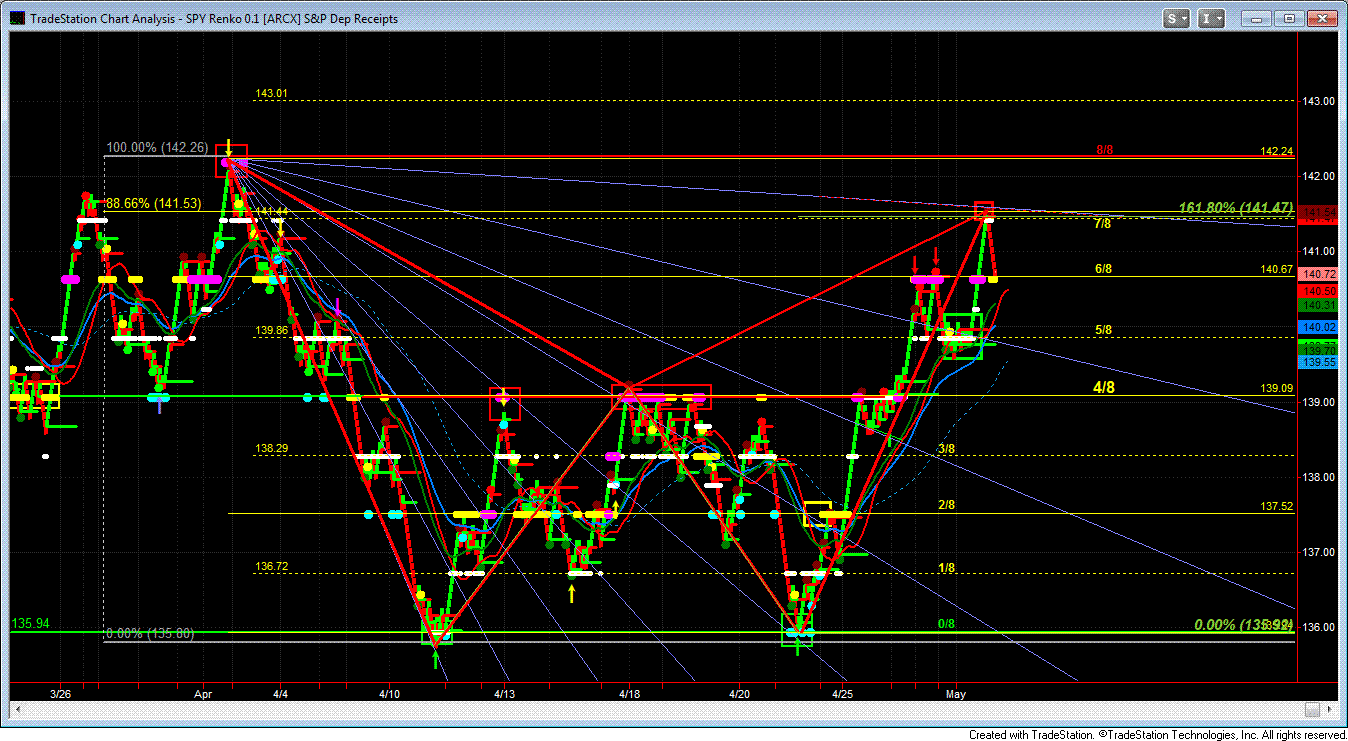The width and height of the screenshot is (1348, 741).
Task: Select the '161.80% (141.47)' extension label
Action: [1236, 208]
